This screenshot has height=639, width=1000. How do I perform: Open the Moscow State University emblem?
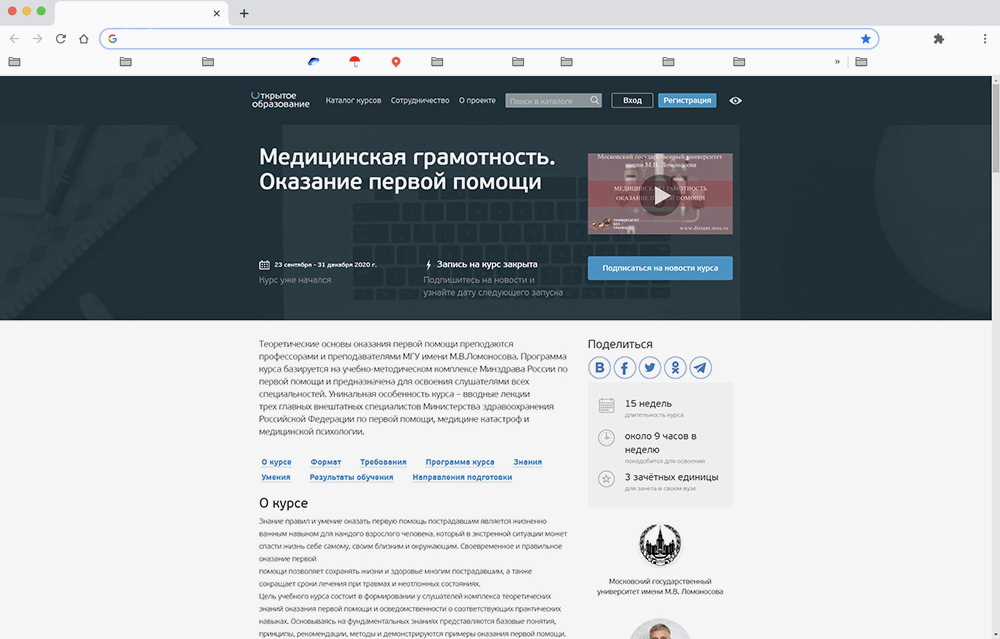(660, 545)
